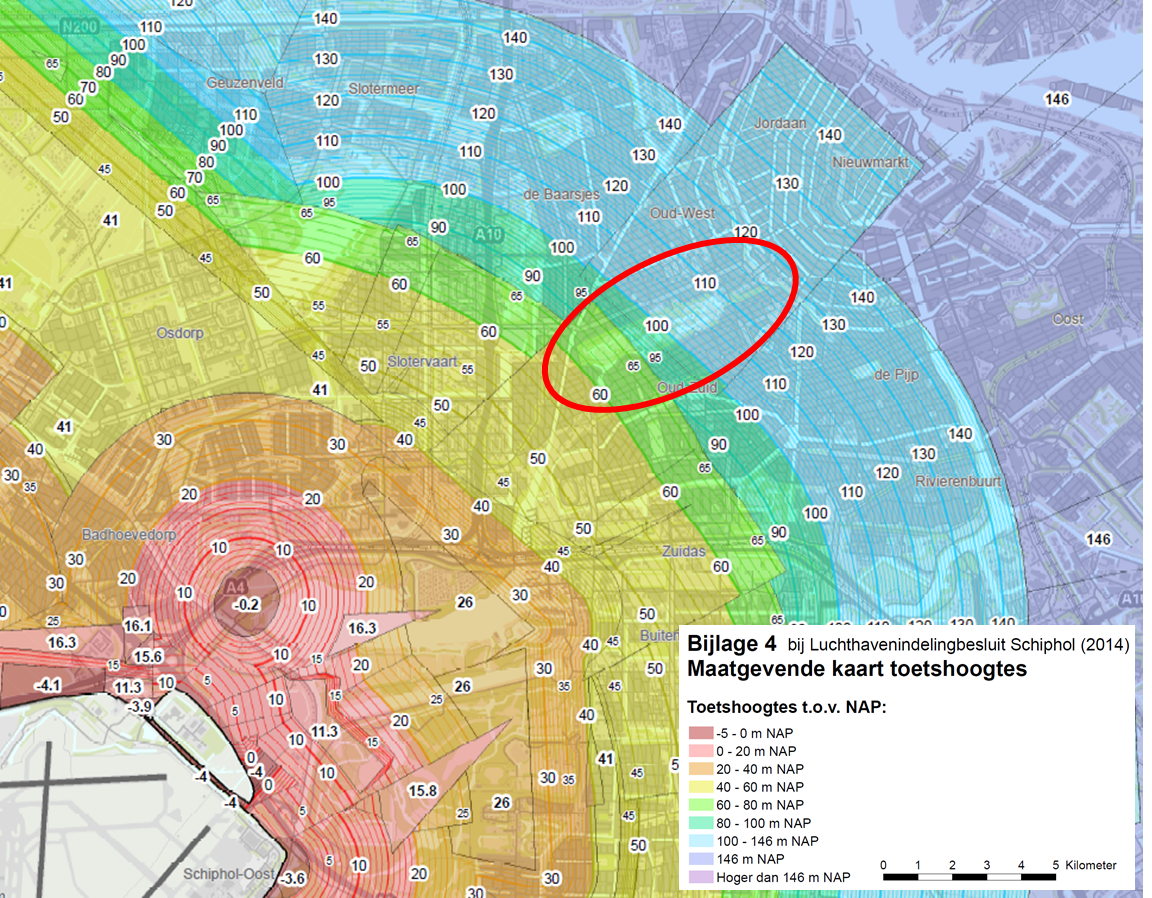Click the Luchthavenindelingbesluit Schiphol (2014) subtitle
The height and width of the screenshot is (898, 1152).
(969, 645)
